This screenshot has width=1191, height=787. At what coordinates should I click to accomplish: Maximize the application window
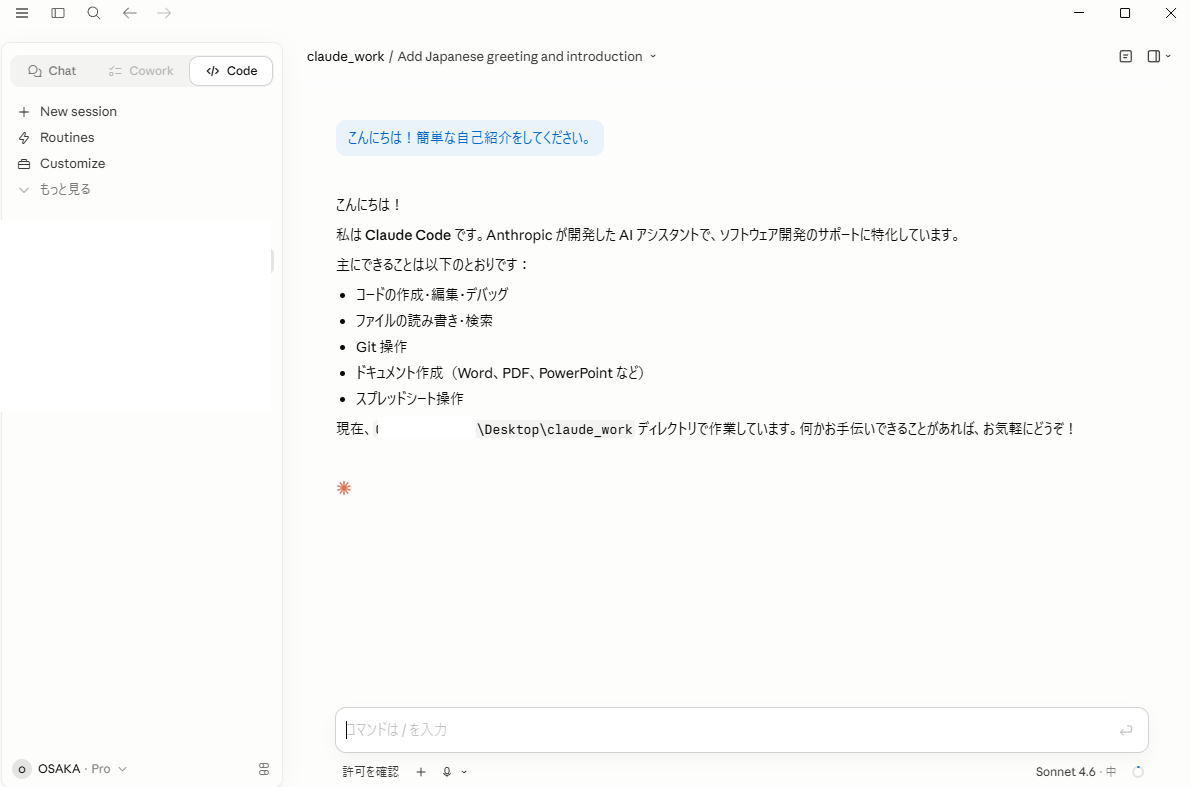coord(1125,13)
